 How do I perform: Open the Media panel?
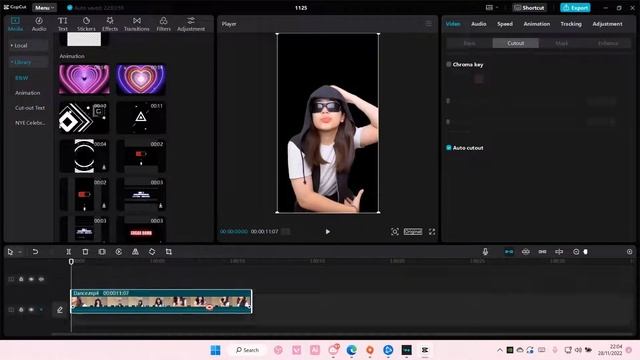pos(16,24)
